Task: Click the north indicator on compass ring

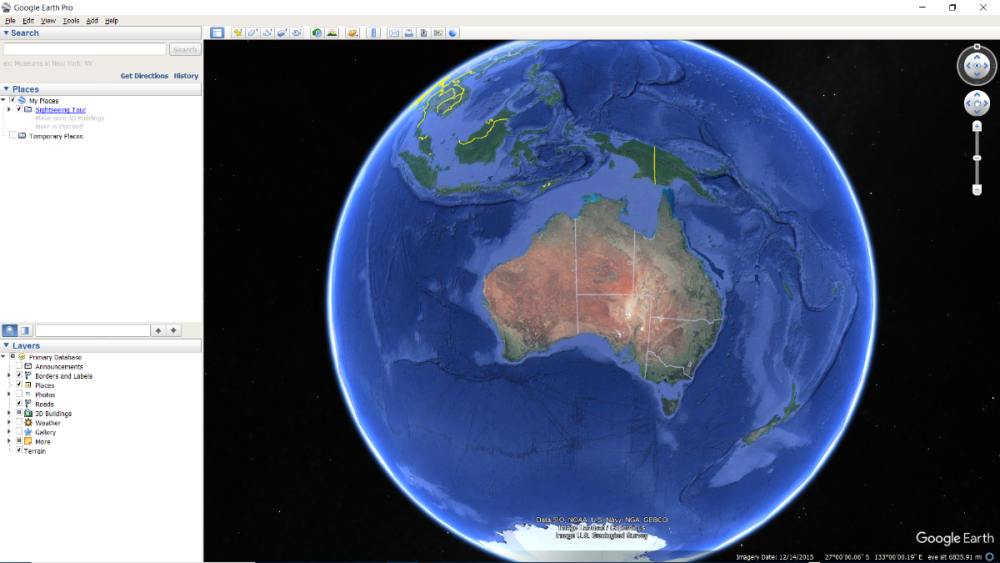Action: [976, 47]
